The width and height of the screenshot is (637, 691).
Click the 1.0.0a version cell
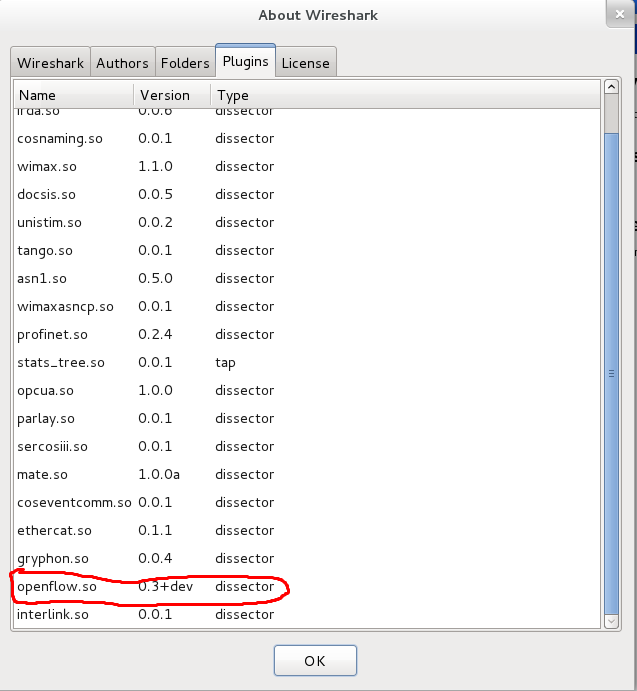click(159, 474)
